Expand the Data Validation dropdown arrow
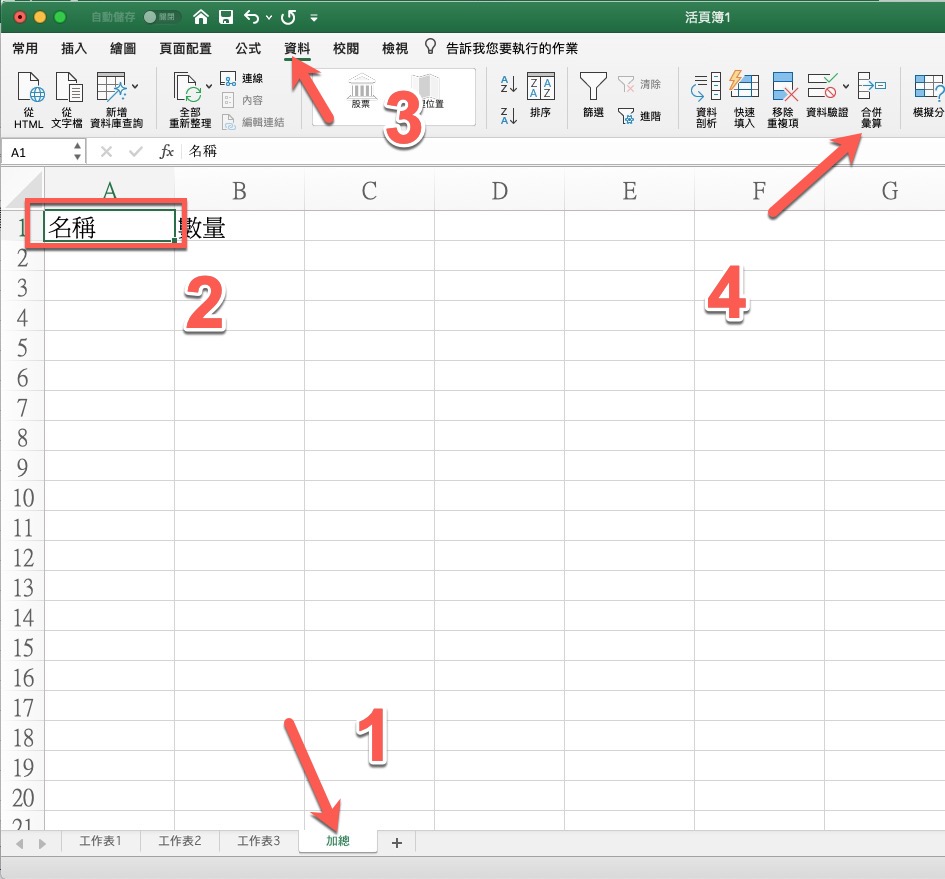 846,86
